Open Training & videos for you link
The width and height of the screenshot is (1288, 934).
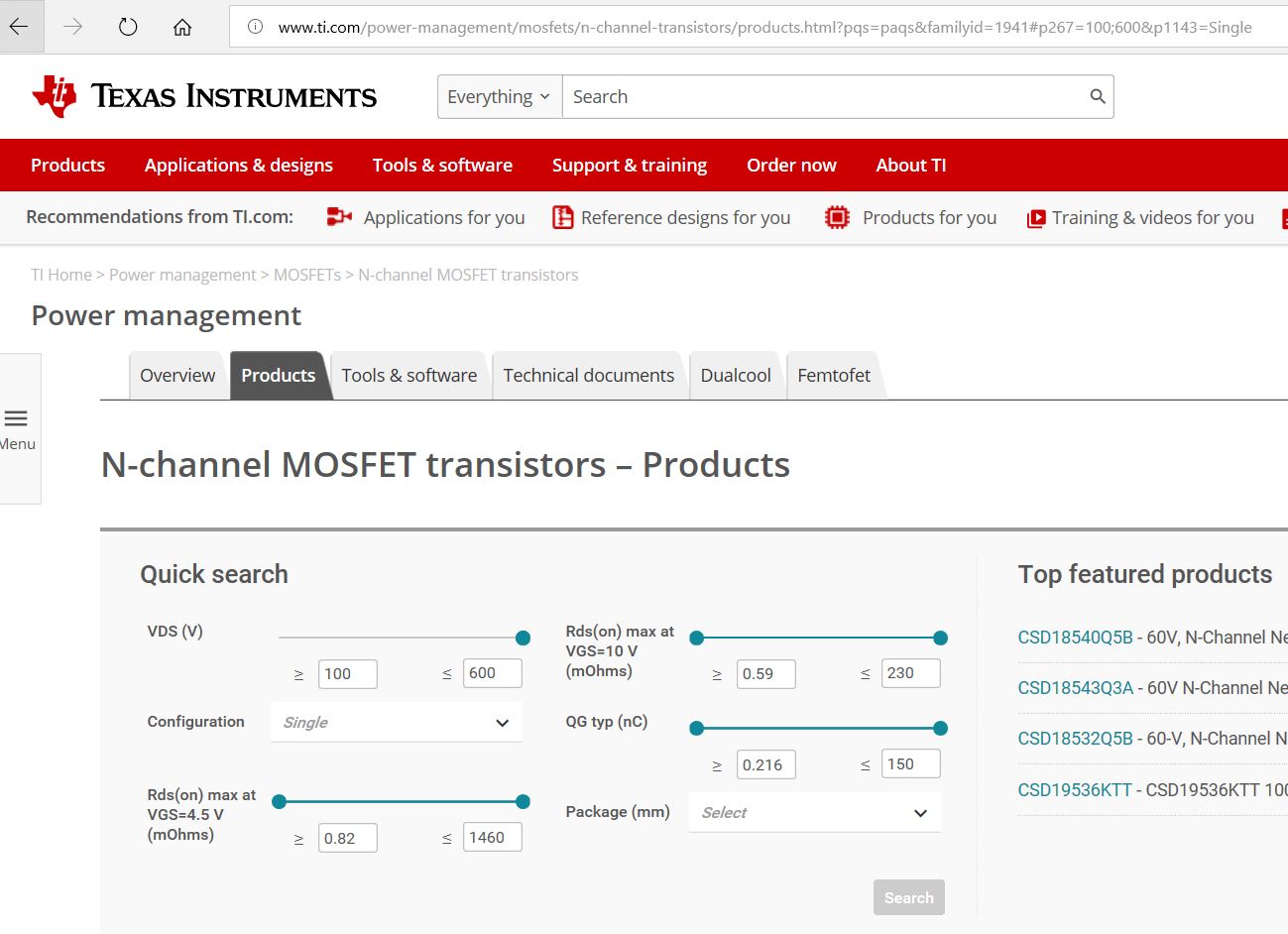click(x=1153, y=217)
